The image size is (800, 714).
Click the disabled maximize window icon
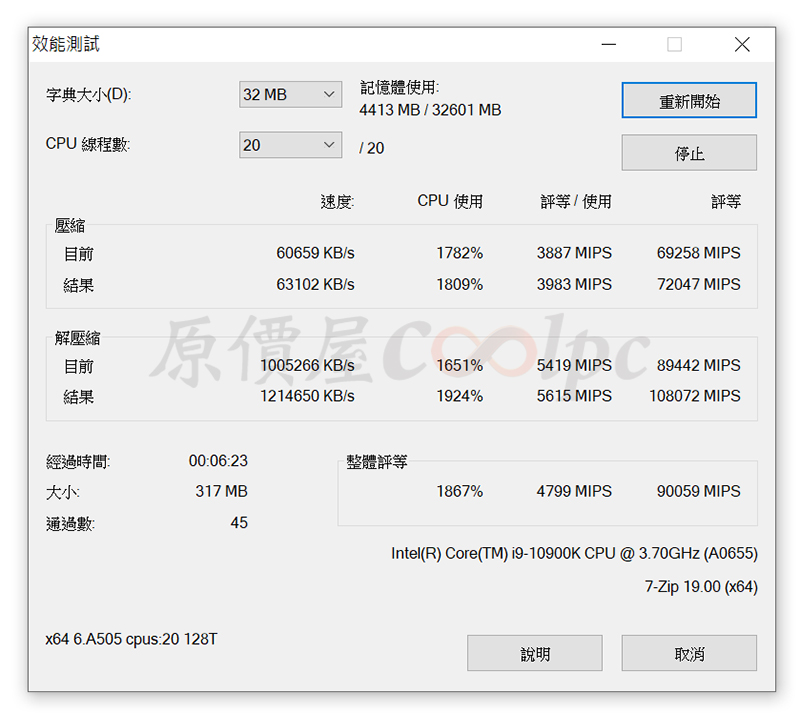(674, 44)
